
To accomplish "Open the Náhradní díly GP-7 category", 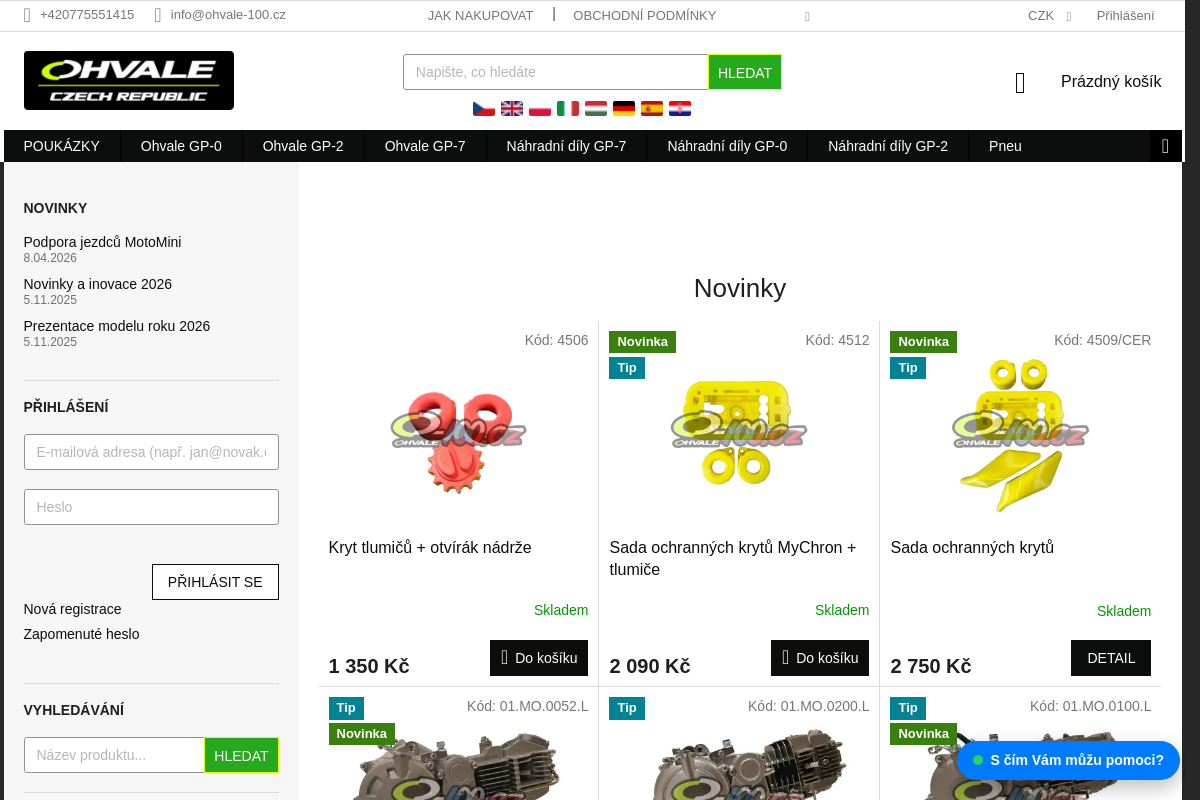I will [566, 146].
